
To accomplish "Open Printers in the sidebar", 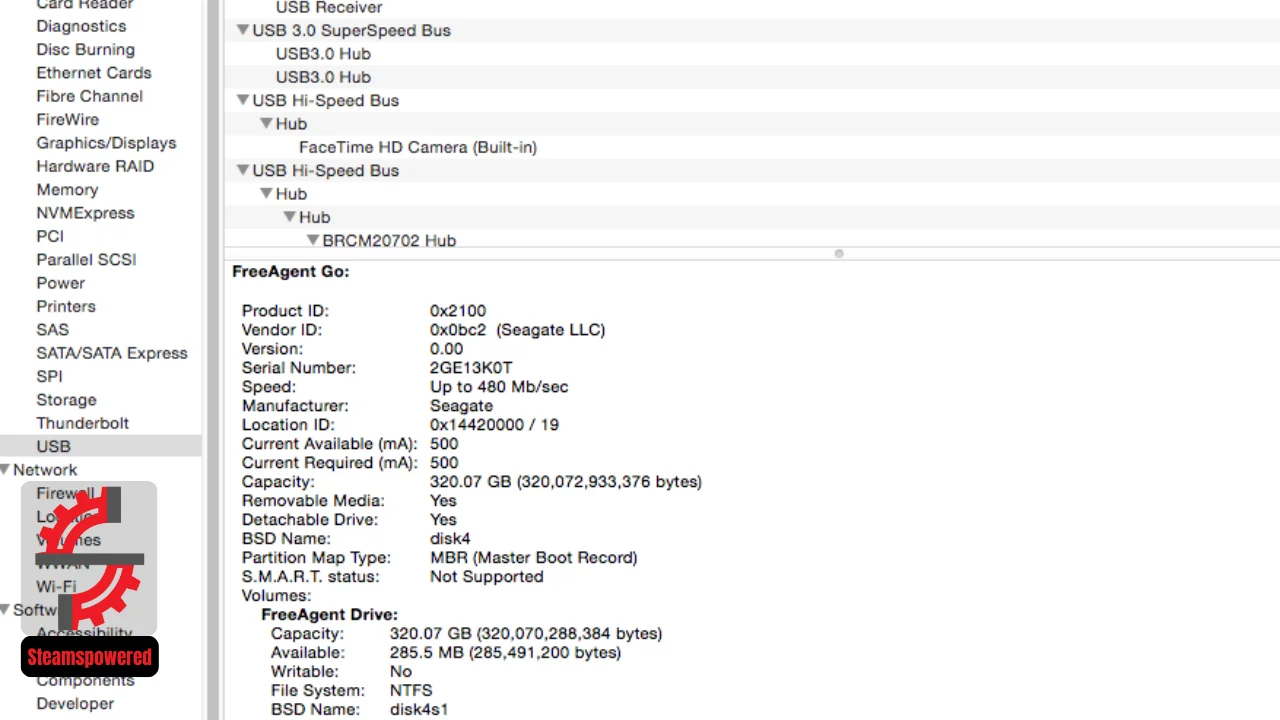I will pyautogui.click(x=66, y=306).
